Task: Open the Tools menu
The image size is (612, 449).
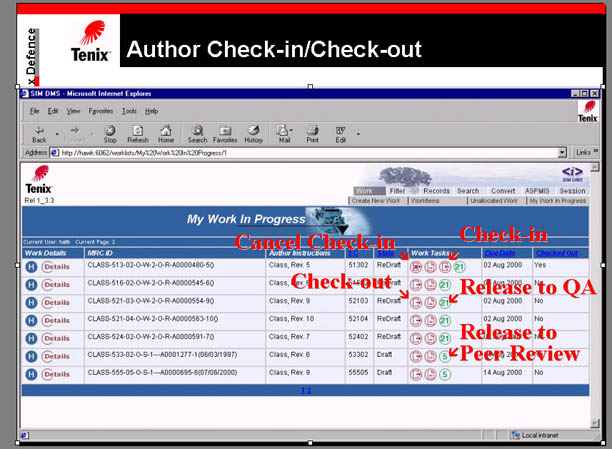Action: (x=129, y=111)
